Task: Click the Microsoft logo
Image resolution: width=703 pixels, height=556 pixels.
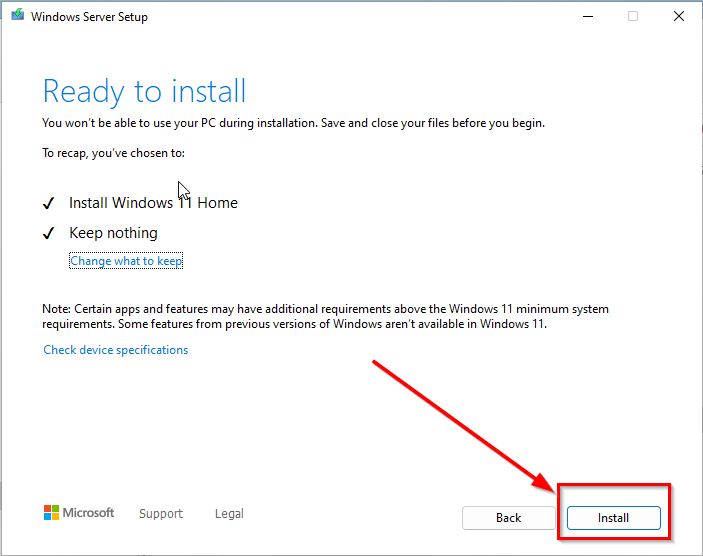Action: click(79, 513)
